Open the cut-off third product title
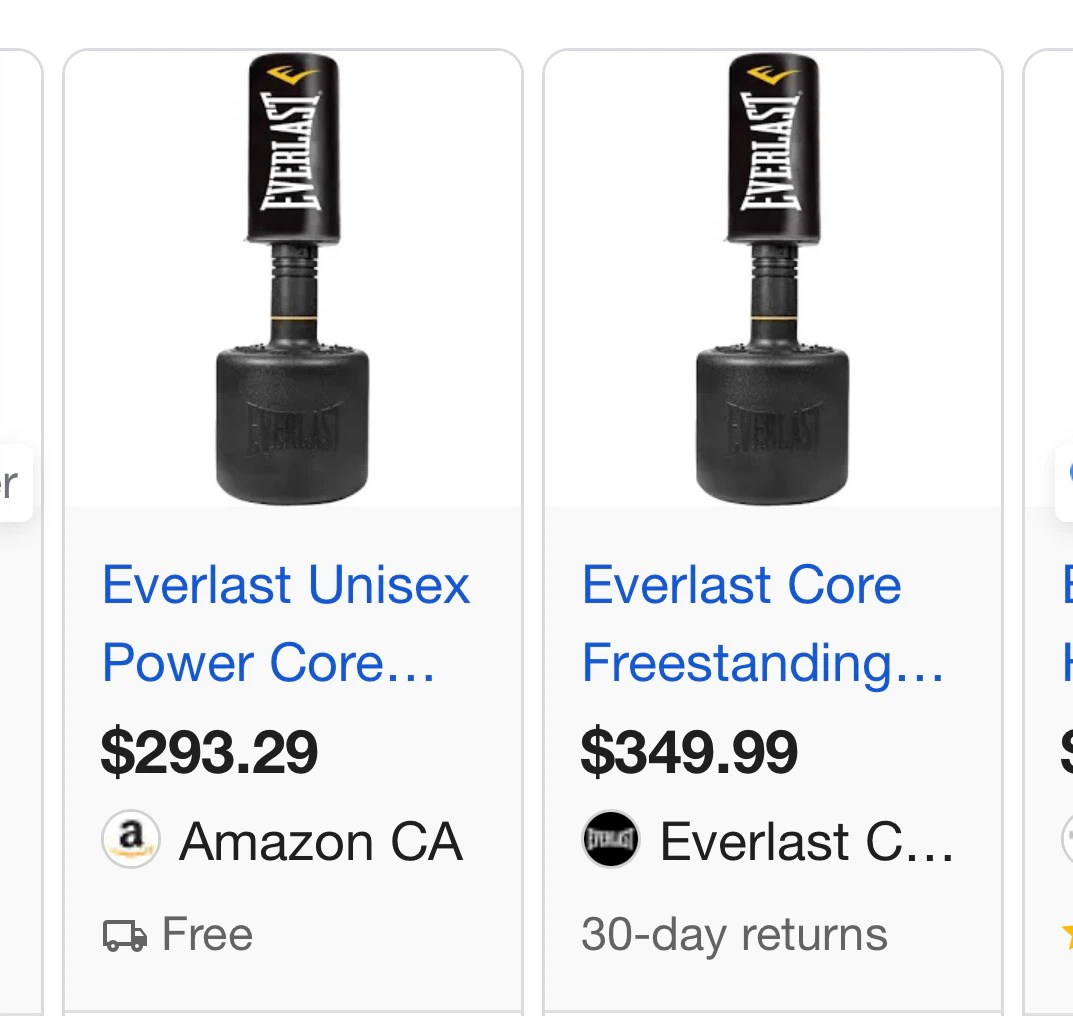The height and width of the screenshot is (1016, 1073). click(x=1068, y=623)
